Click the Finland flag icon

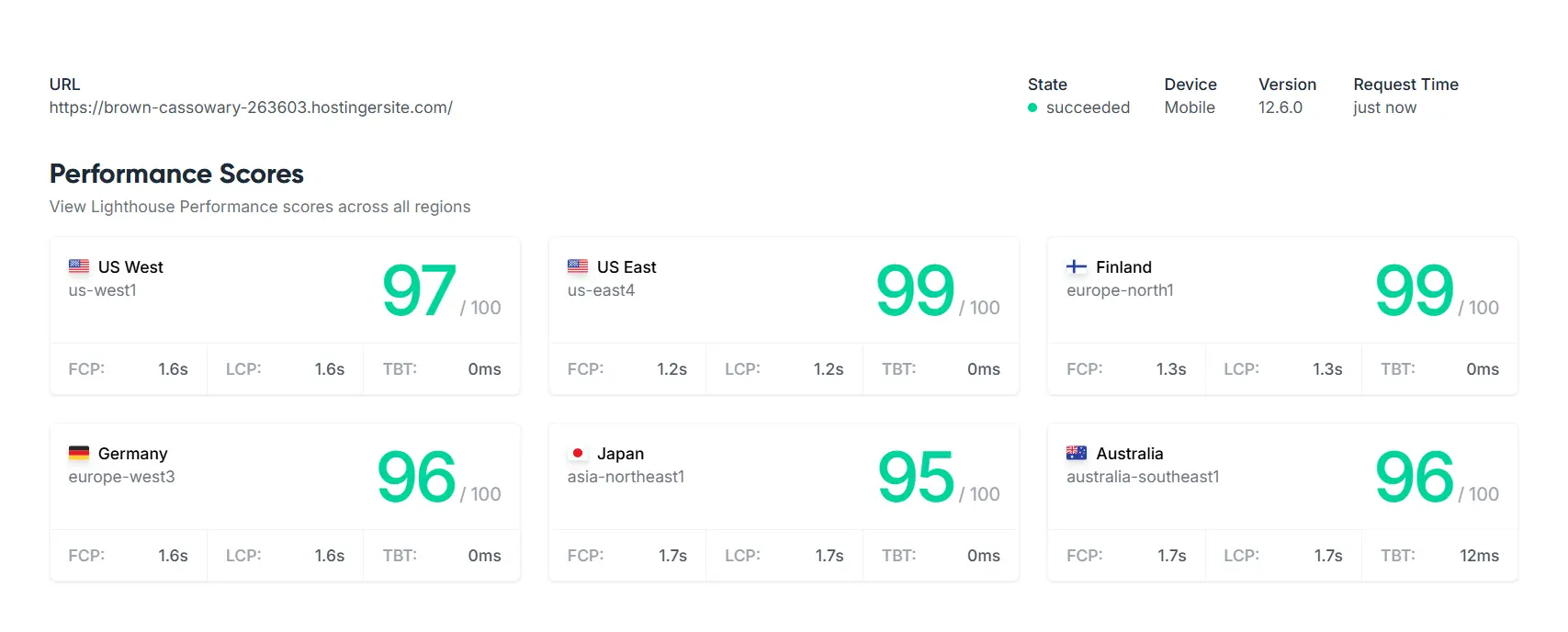[x=1077, y=266]
